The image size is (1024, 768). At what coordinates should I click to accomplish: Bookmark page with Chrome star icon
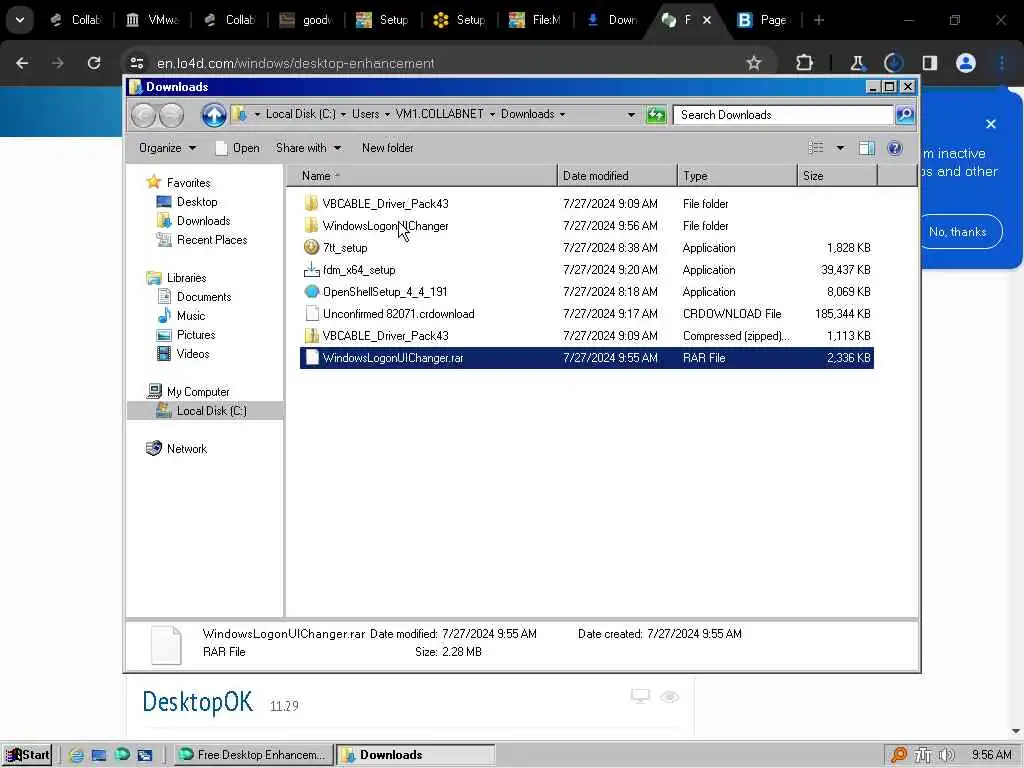coord(754,63)
